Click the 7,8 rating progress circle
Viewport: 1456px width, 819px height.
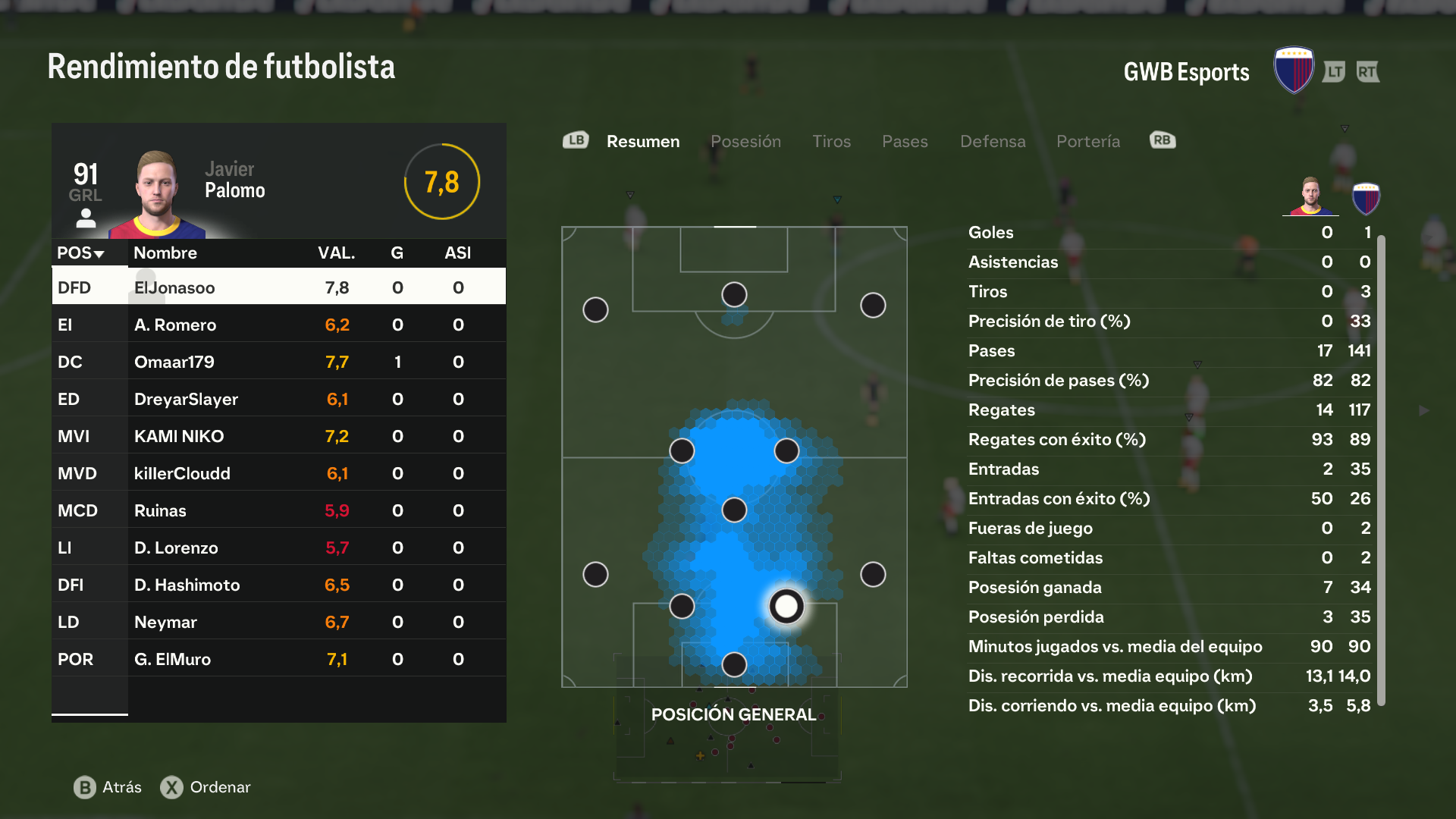click(x=442, y=182)
